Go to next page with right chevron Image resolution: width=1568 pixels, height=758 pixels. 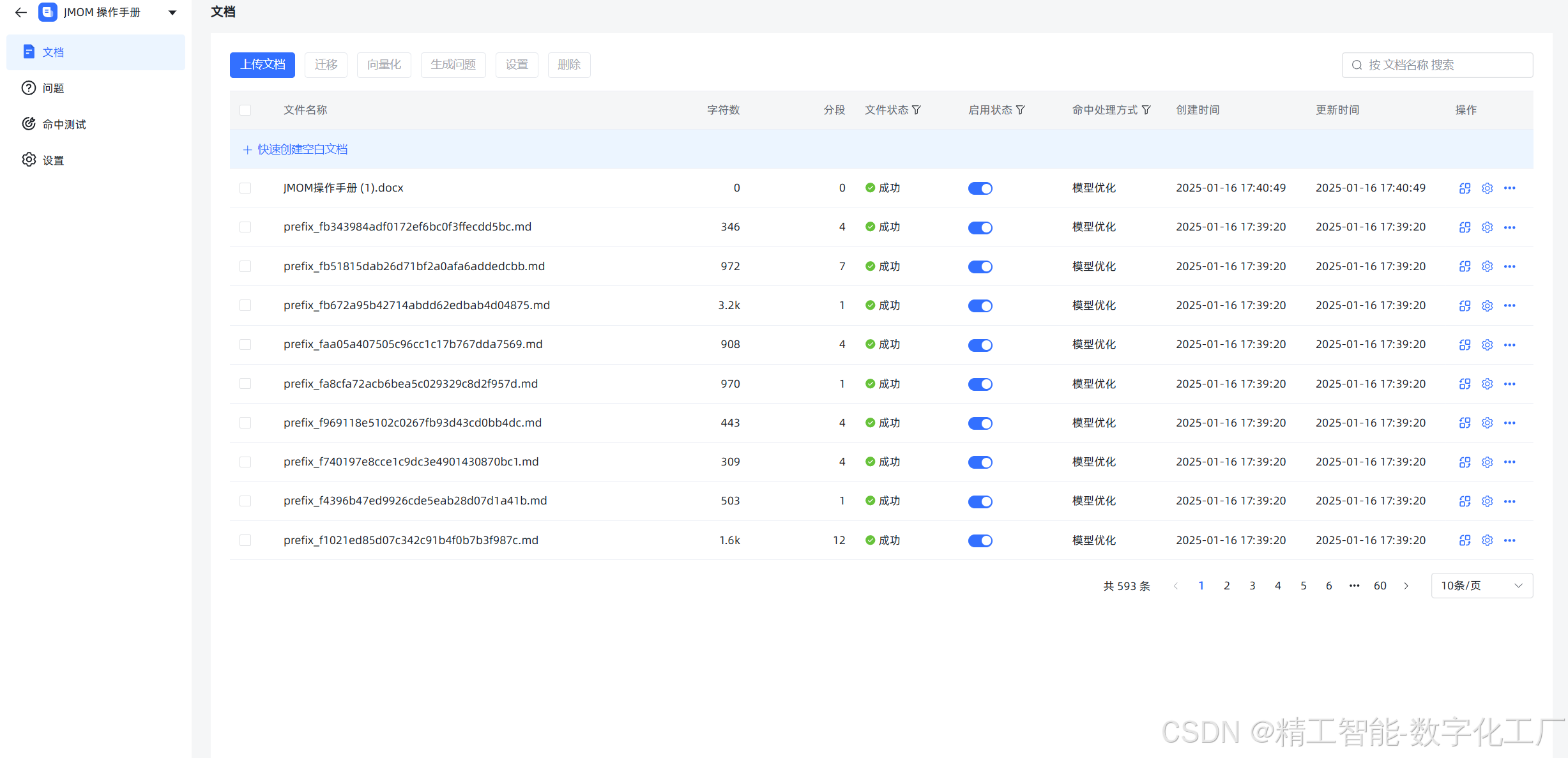(1406, 586)
